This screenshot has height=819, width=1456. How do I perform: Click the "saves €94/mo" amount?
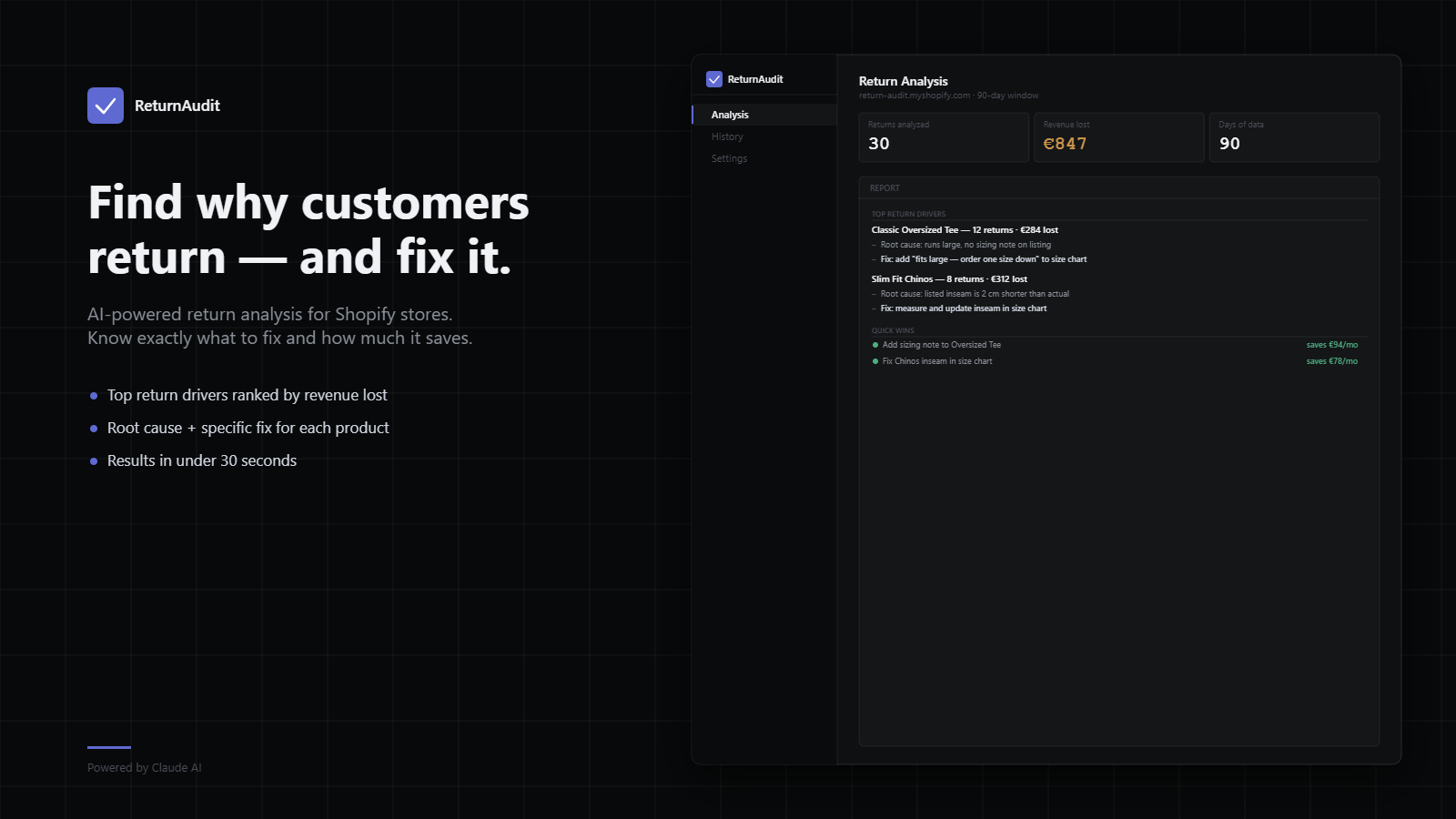1332,345
